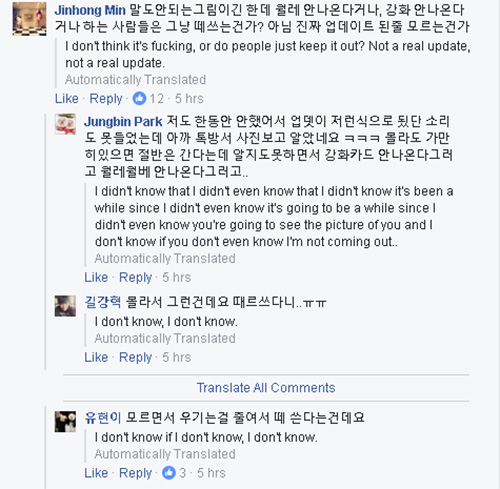Open Jinhong Min's profile picture

tap(29, 19)
